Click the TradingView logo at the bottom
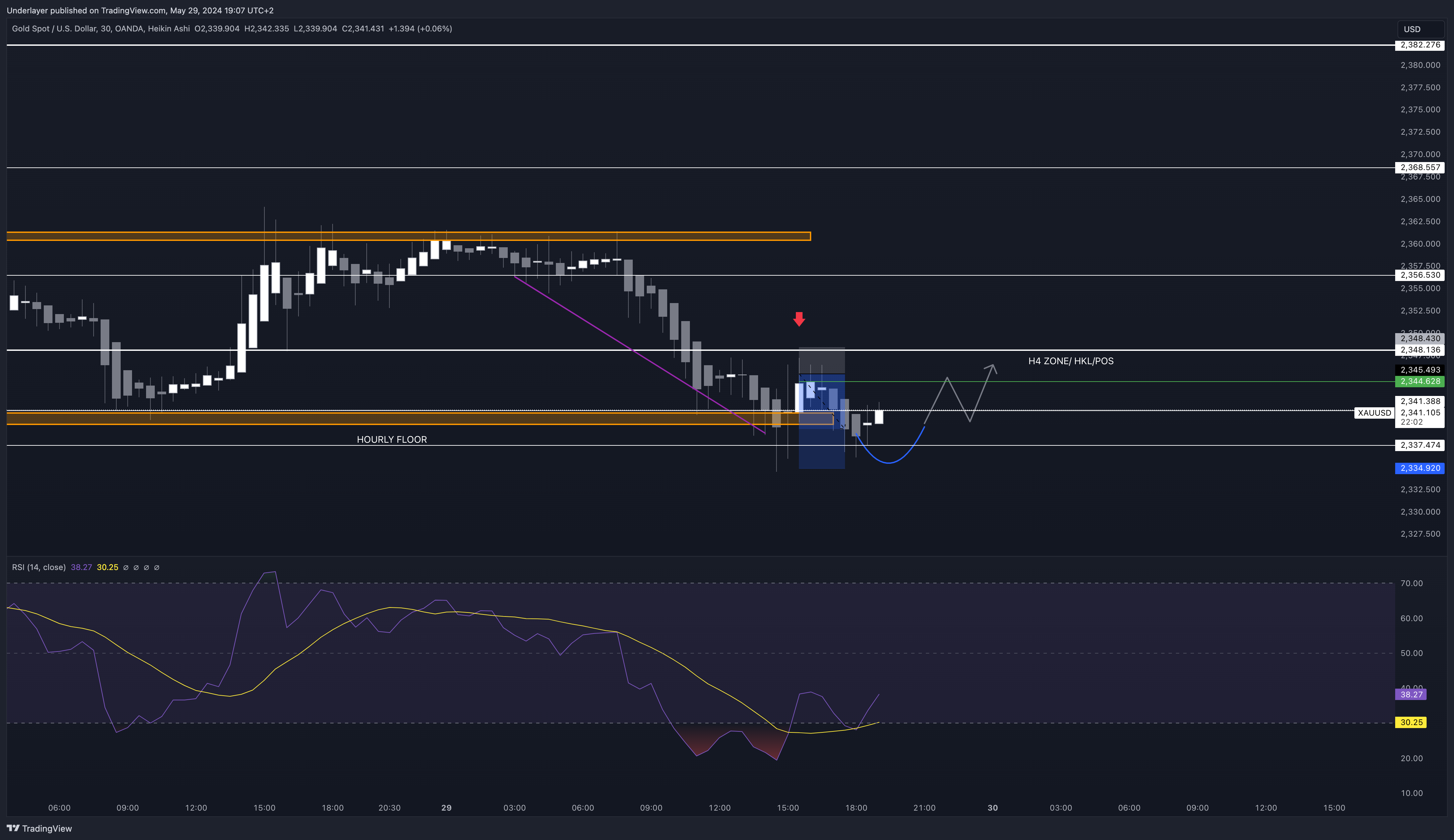Screen dimensions: 1454x840 [x=39, y=828]
